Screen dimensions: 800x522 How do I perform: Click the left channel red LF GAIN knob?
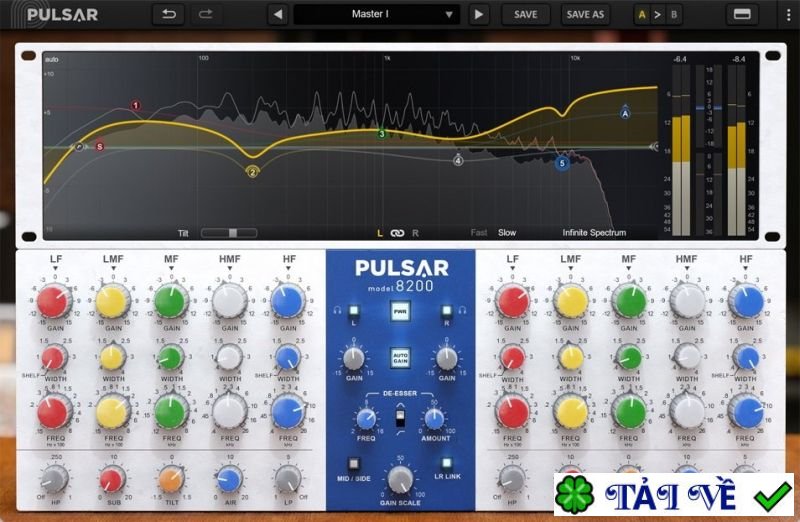[53, 302]
